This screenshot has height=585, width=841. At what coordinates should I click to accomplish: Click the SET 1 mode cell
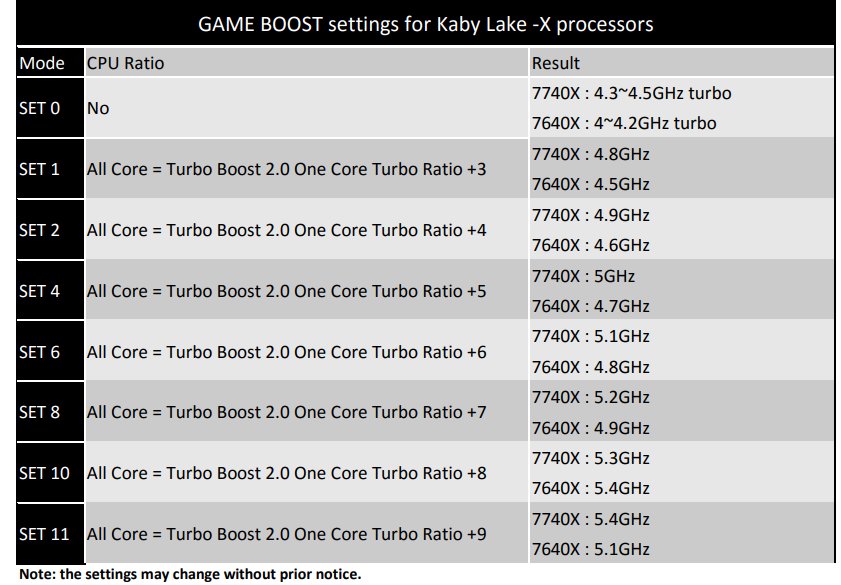pyautogui.click(x=50, y=169)
